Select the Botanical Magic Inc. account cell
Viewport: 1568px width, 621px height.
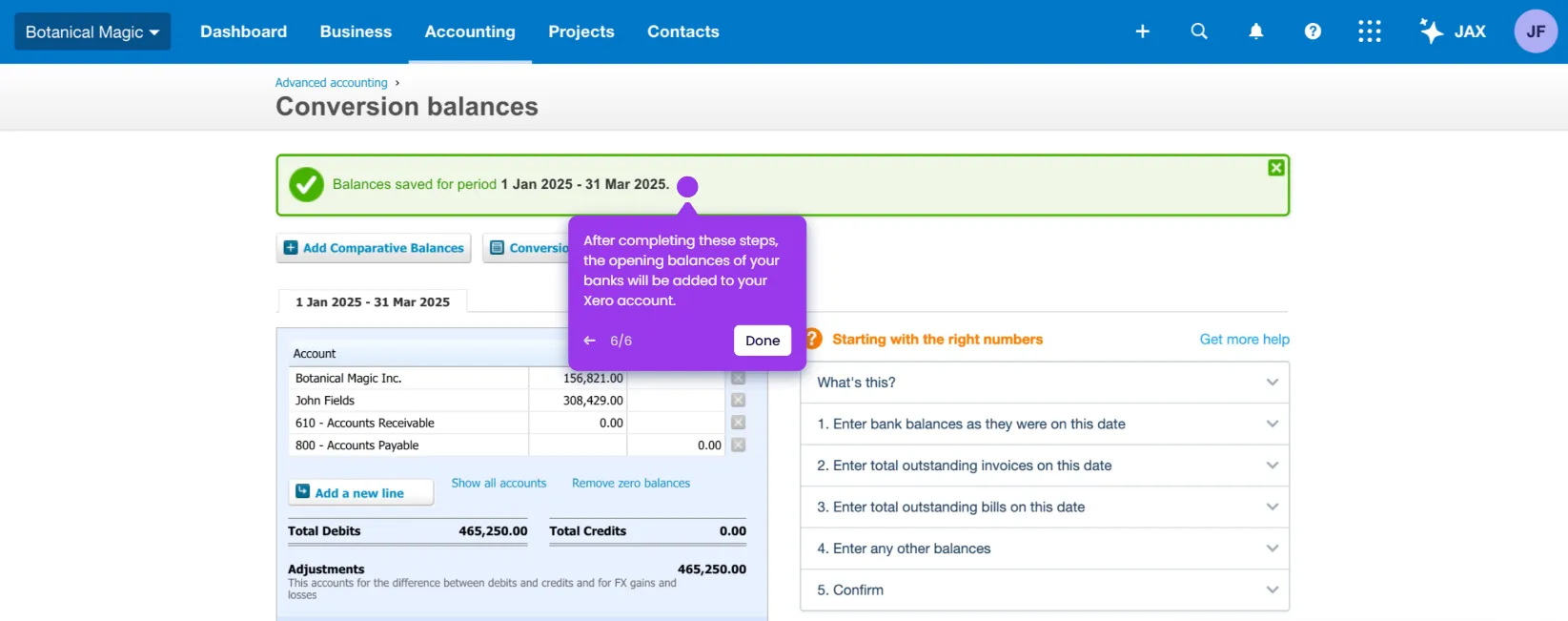(x=408, y=378)
